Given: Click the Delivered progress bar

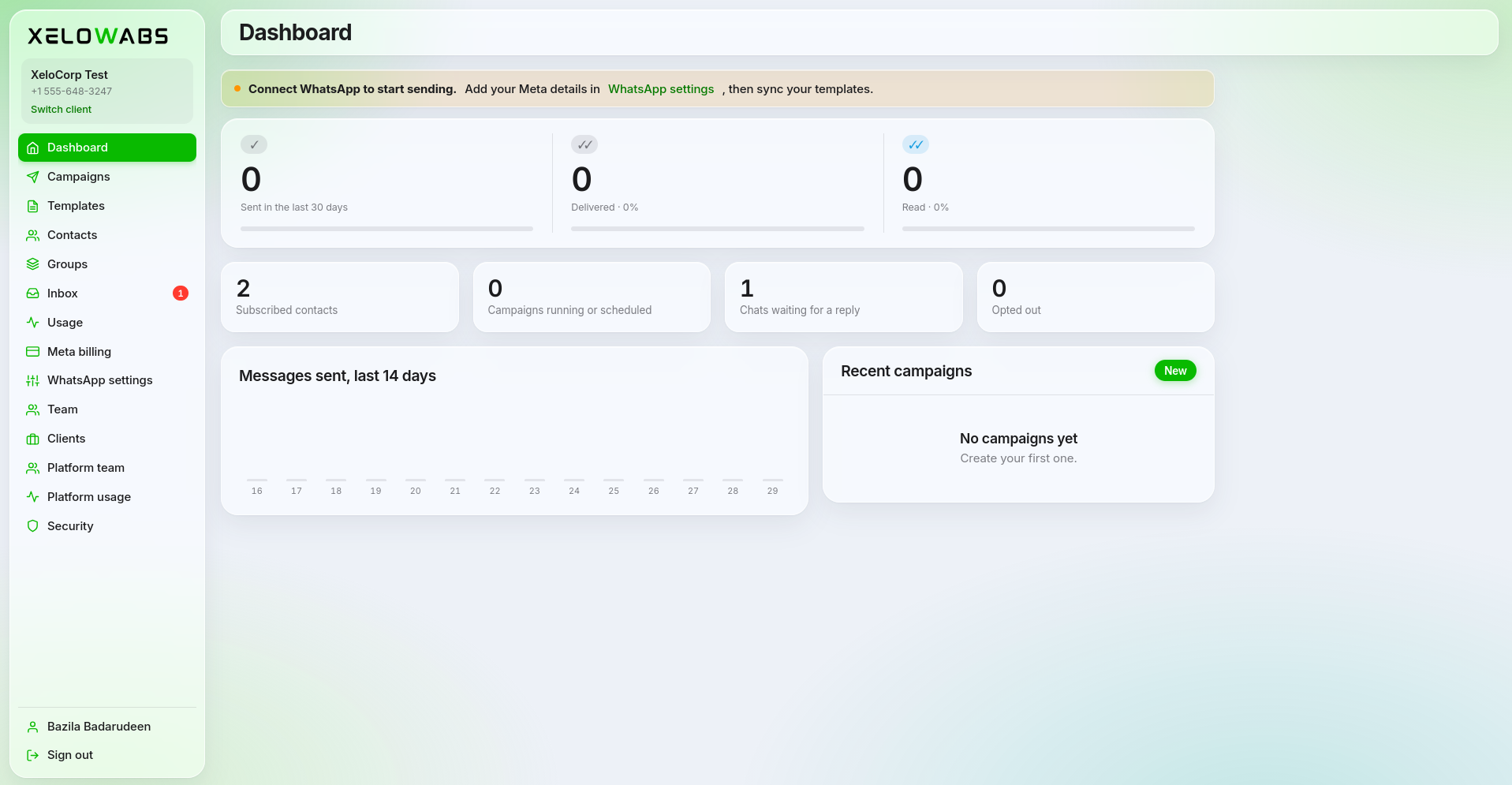Looking at the screenshot, I should pyautogui.click(x=718, y=229).
